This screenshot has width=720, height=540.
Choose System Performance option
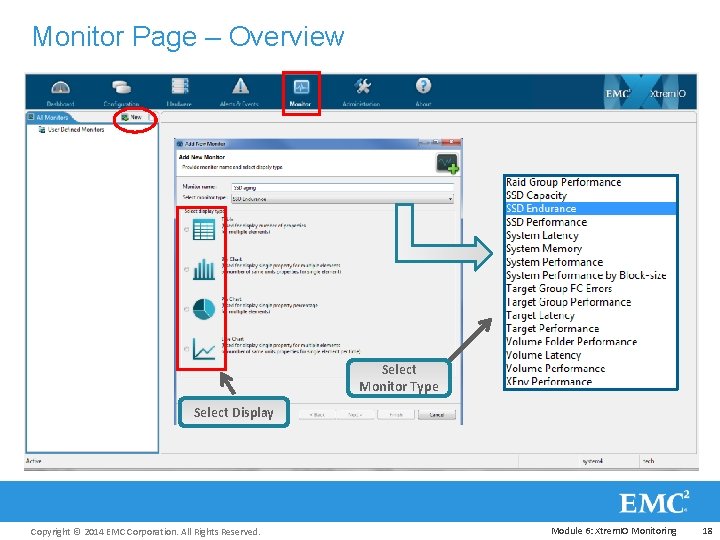coord(554,262)
